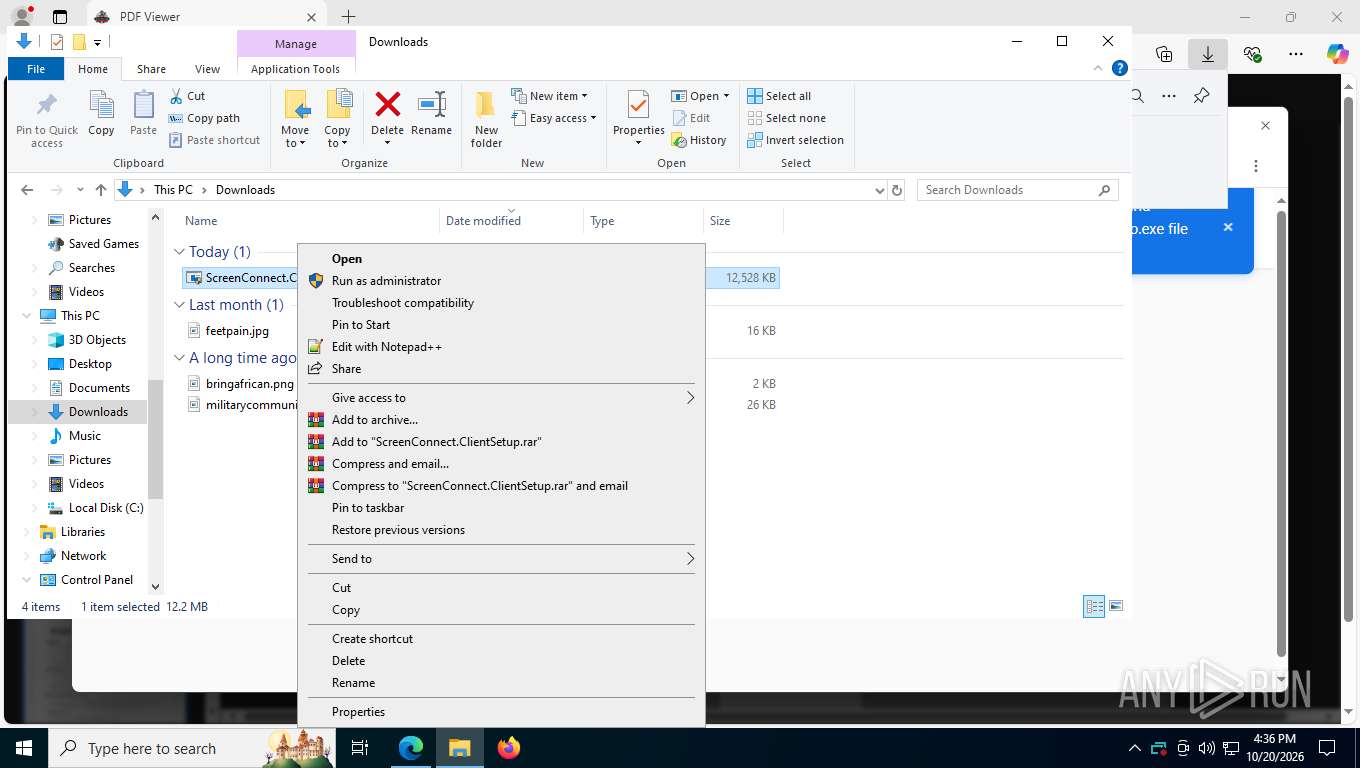The width and height of the screenshot is (1360, 768).
Task: Click the Rename ribbon icon
Action: (x=431, y=104)
